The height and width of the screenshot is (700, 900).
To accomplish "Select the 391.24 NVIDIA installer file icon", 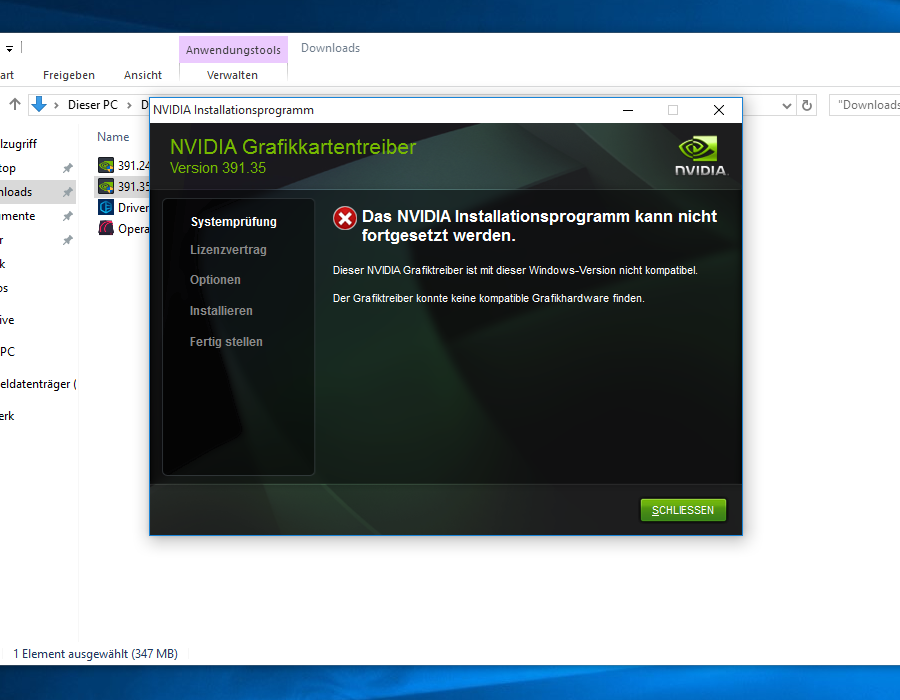I will point(106,165).
